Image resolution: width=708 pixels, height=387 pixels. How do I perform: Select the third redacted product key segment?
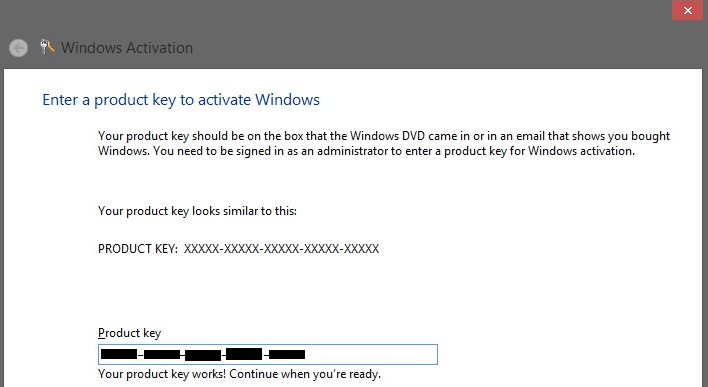[x=203, y=355]
